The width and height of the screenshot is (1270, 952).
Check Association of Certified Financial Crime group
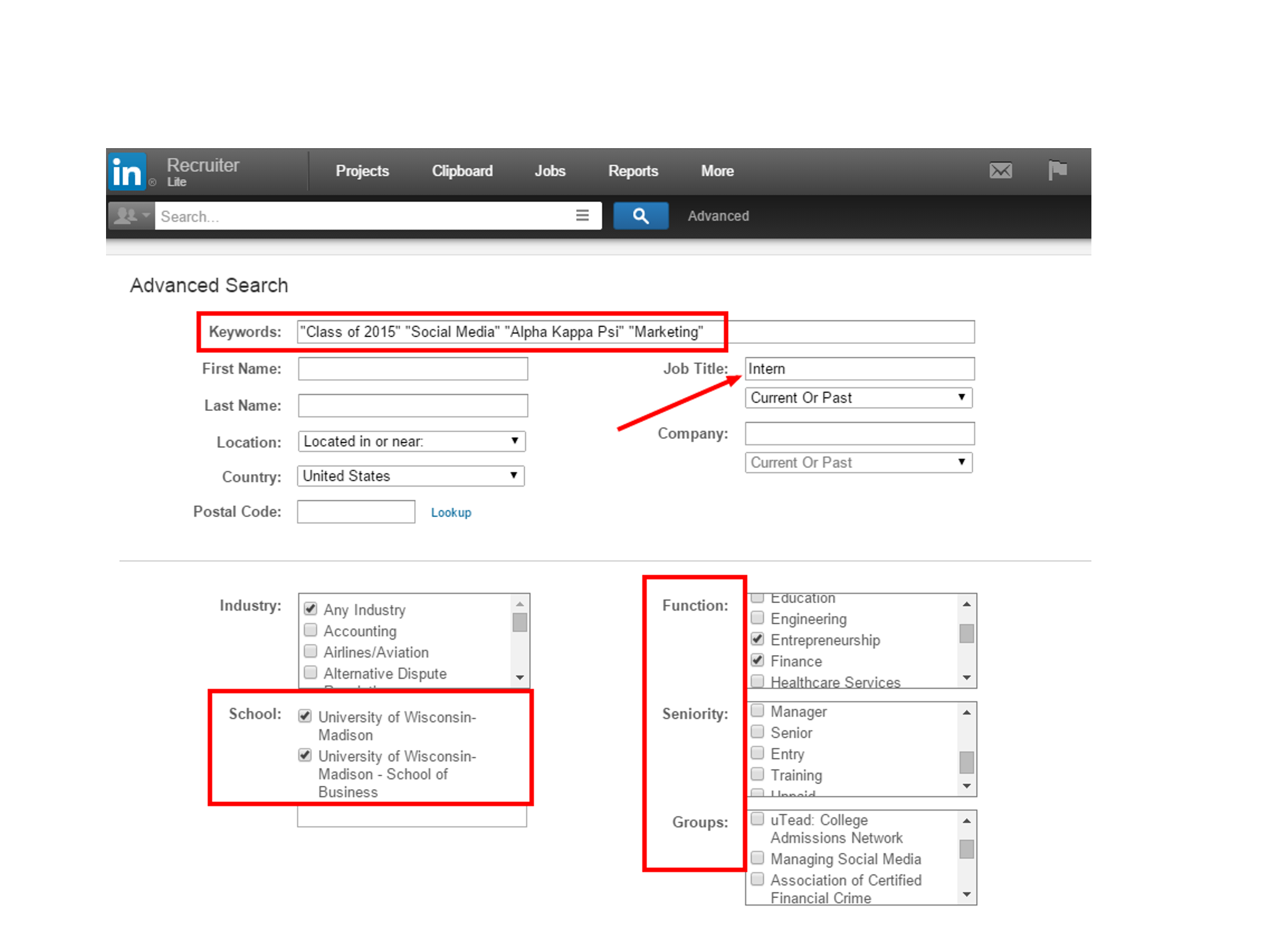[757, 879]
